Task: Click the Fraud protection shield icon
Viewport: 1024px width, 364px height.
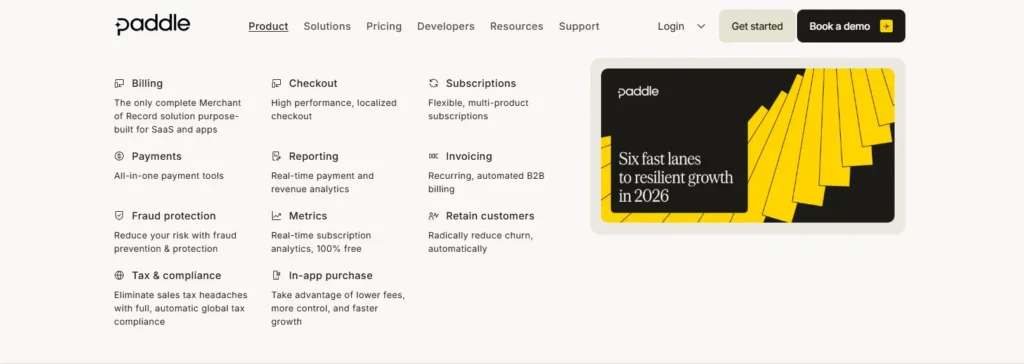Action: tap(119, 216)
